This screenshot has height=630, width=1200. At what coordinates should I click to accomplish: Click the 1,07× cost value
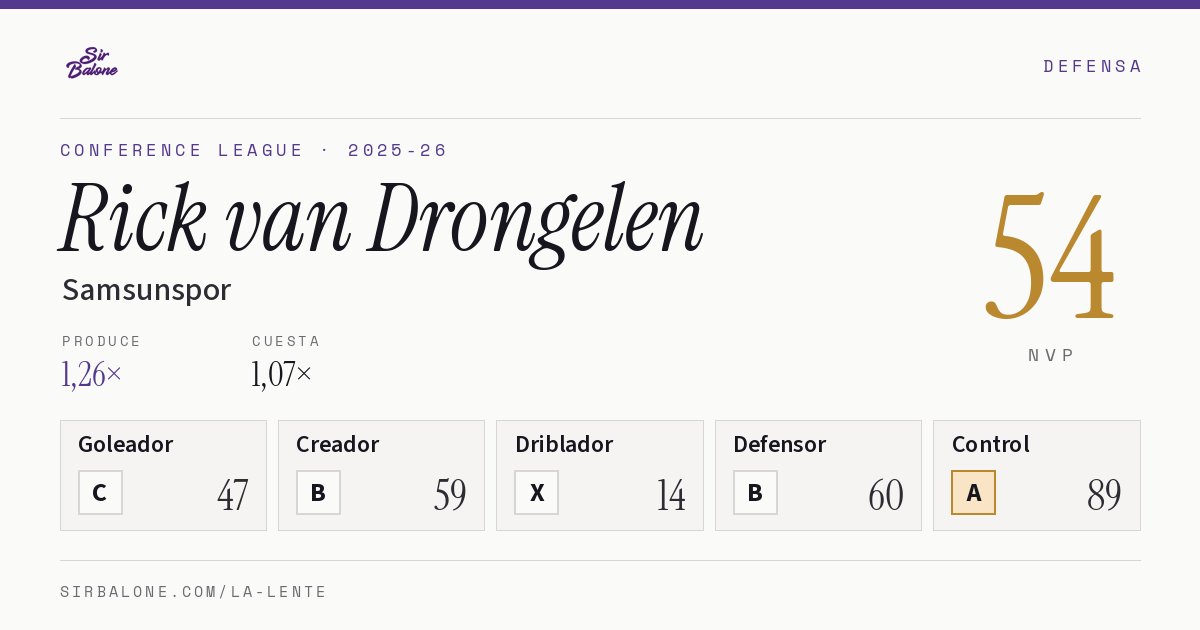pos(282,374)
